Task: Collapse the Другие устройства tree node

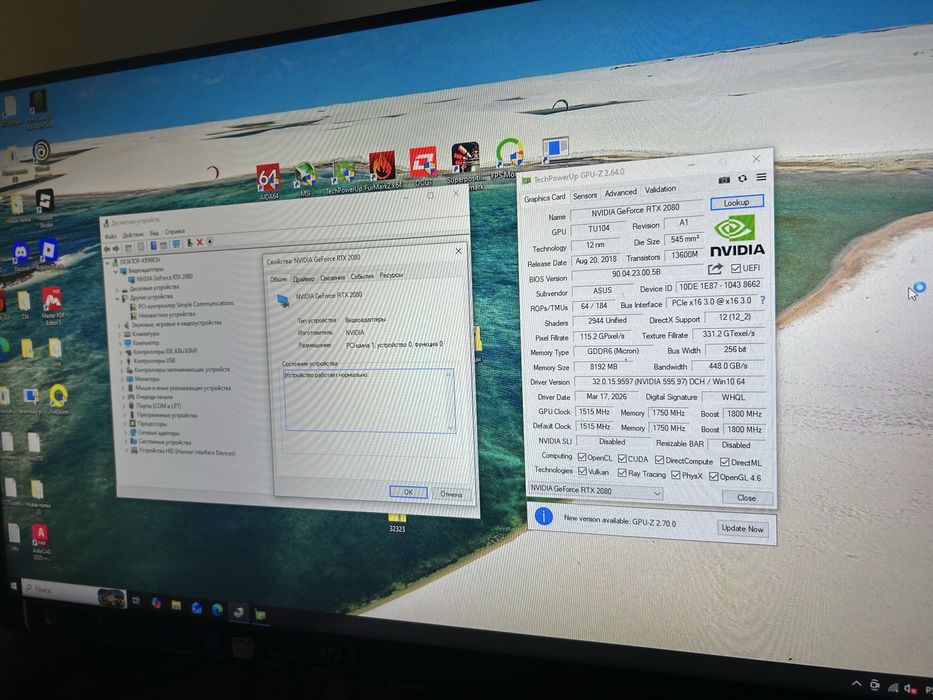Action: coord(118,298)
